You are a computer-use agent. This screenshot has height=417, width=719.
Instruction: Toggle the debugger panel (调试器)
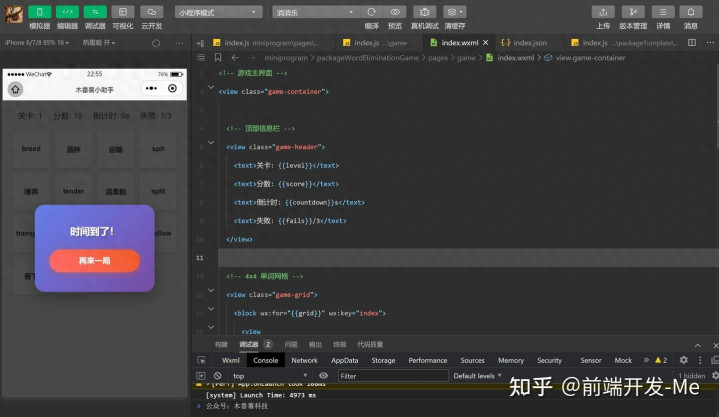point(95,11)
